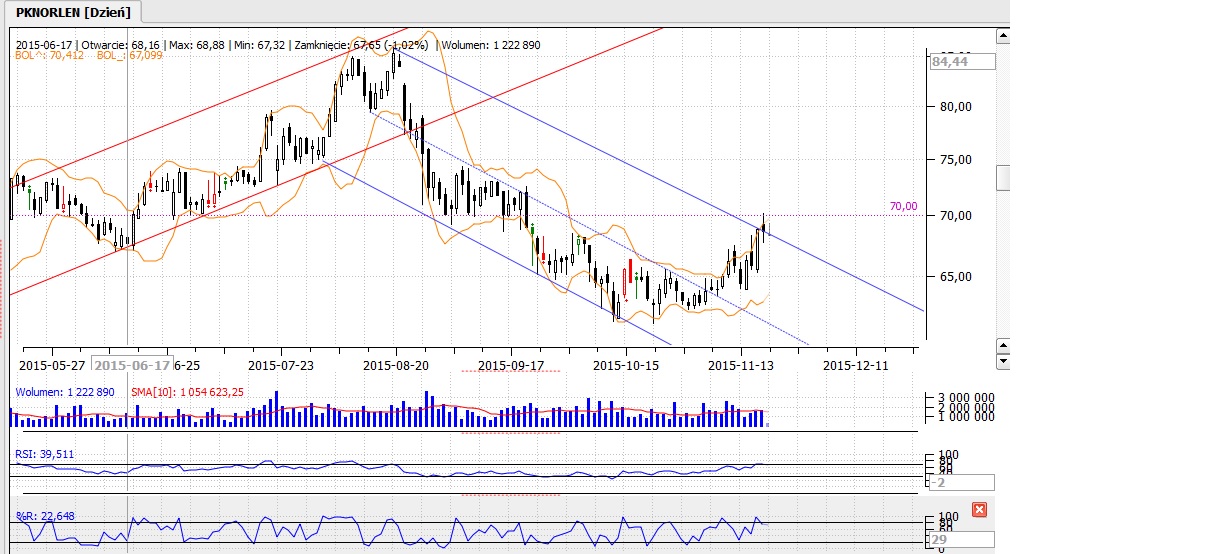Select the PKNORLEN [Dzień] chart tab

pyautogui.click(x=74, y=12)
